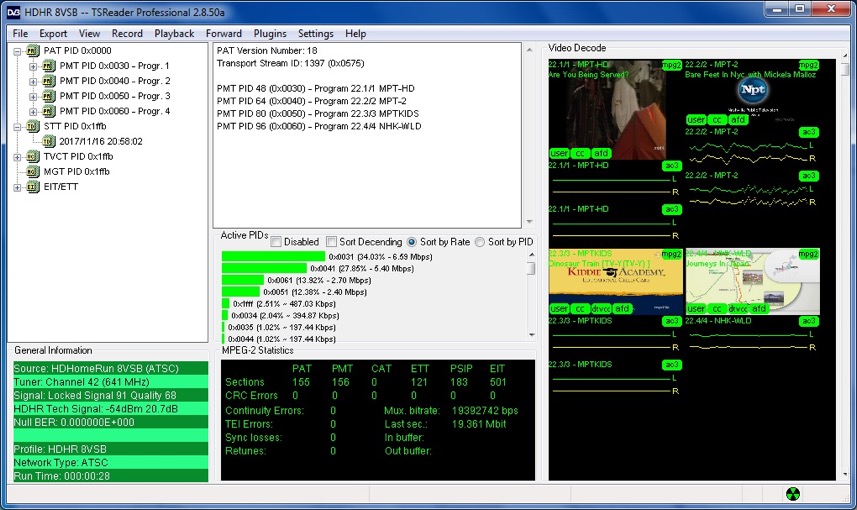Click the EIT/ETT tree icon

(33, 187)
